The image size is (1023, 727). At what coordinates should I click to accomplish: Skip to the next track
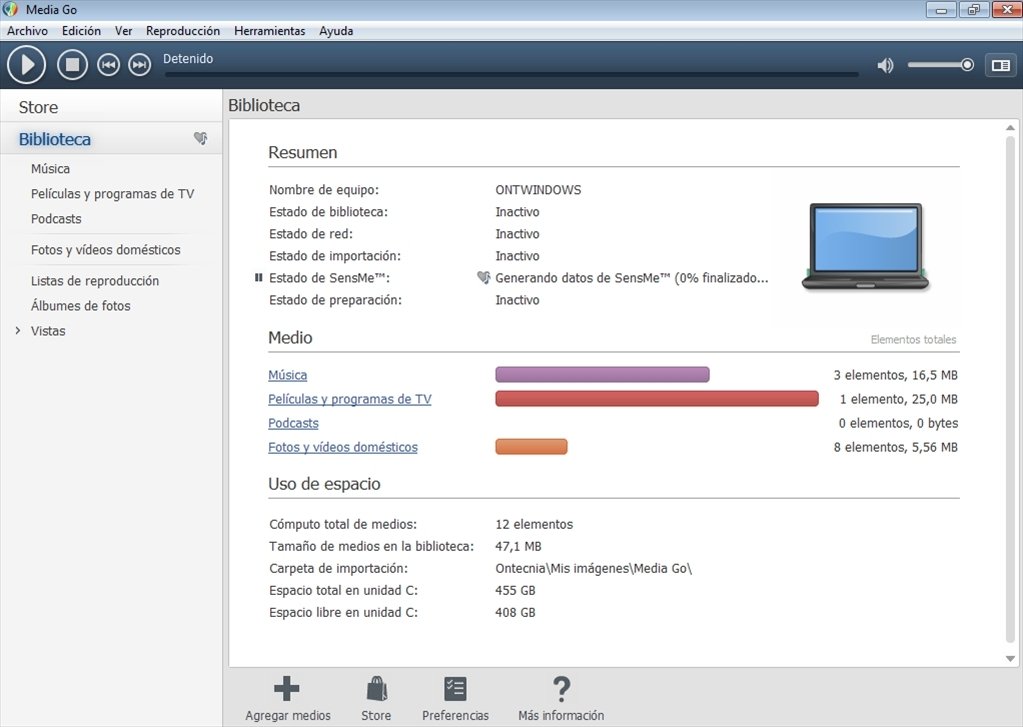(139, 65)
